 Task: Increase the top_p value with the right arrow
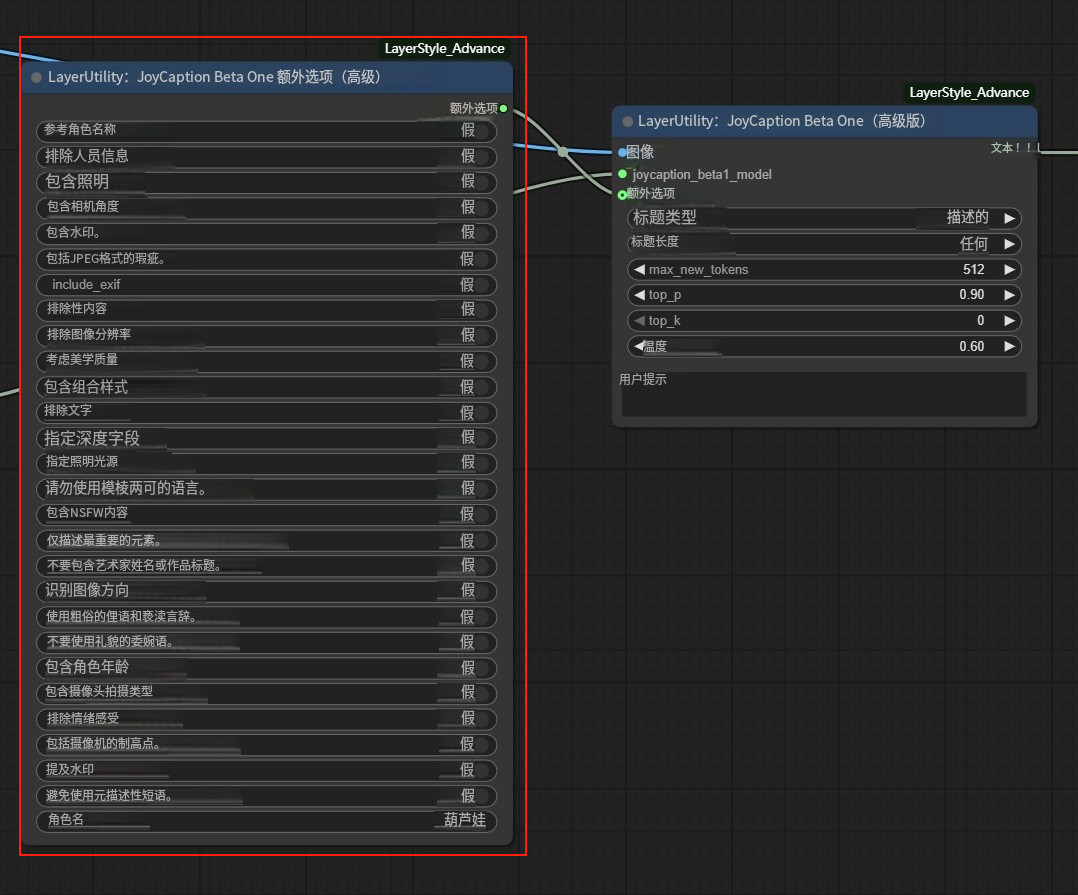coord(1009,295)
